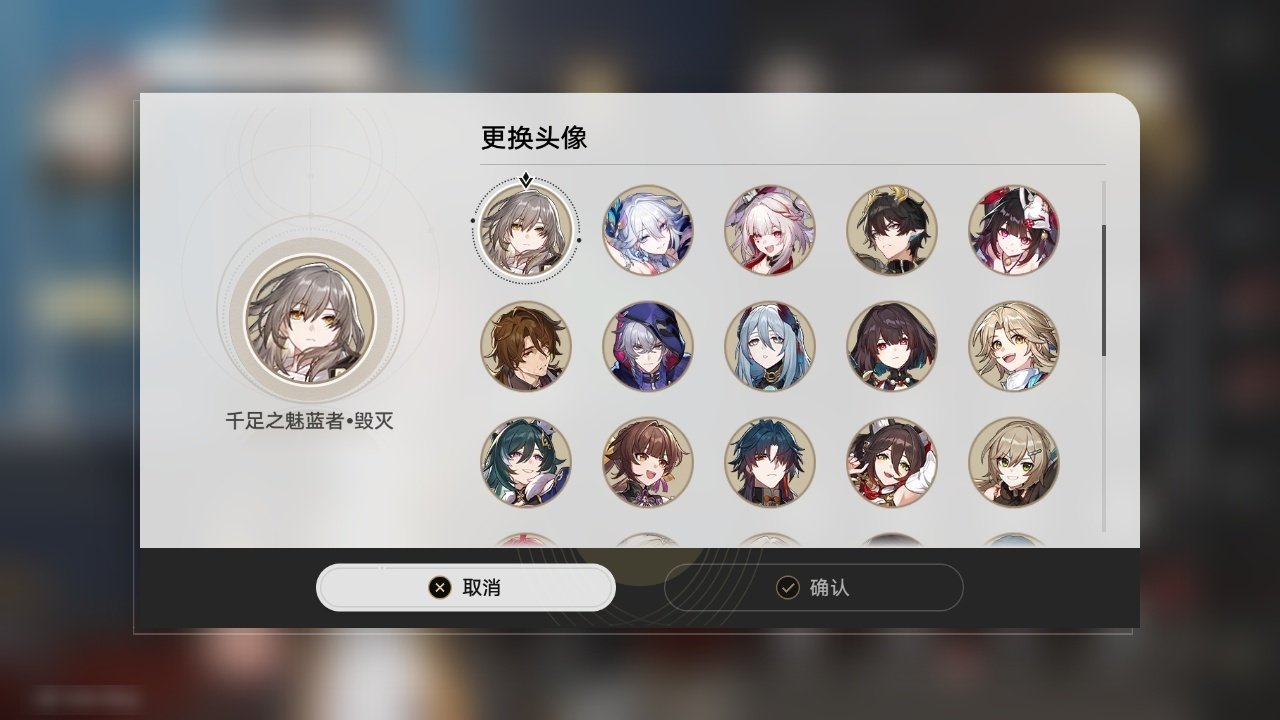This screenshot has width=1280, height=720.
Task: Pick the light-blue long-haired girl avatar
Action: 770,346
